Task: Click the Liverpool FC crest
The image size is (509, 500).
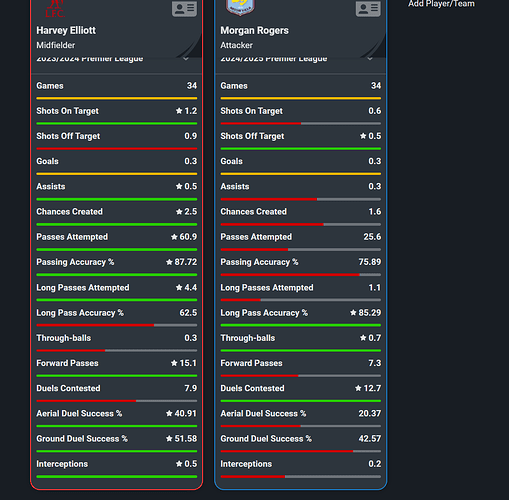Action: coord(55,9)
